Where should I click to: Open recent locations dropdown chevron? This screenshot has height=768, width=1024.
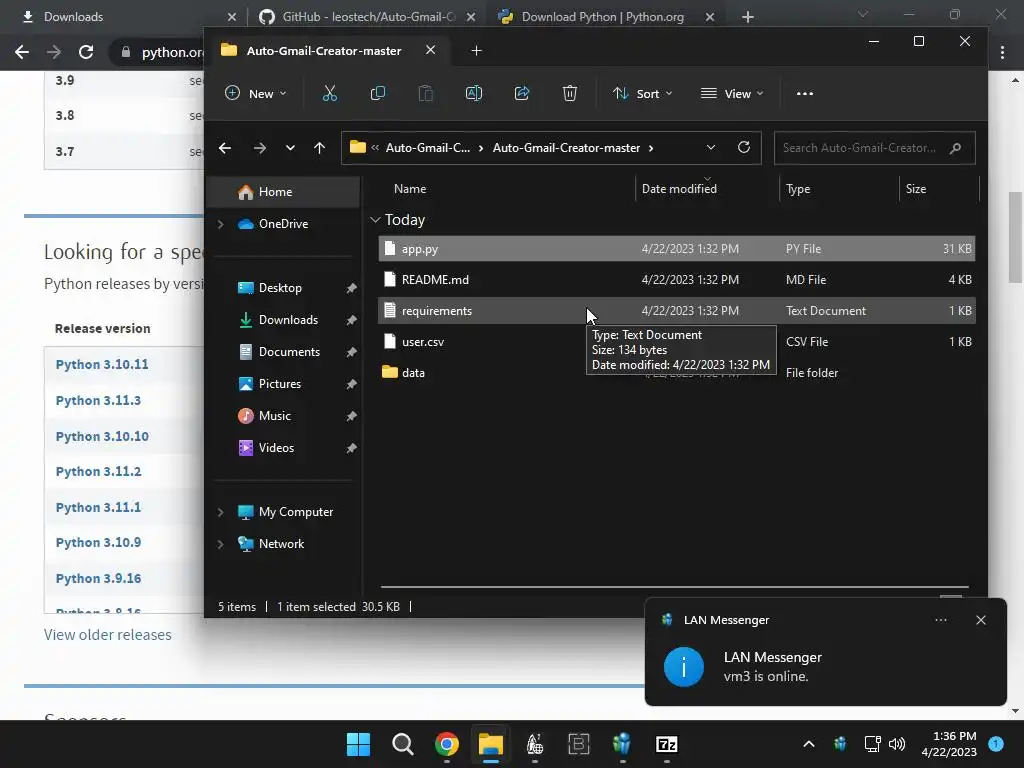[x=290, y=148]
